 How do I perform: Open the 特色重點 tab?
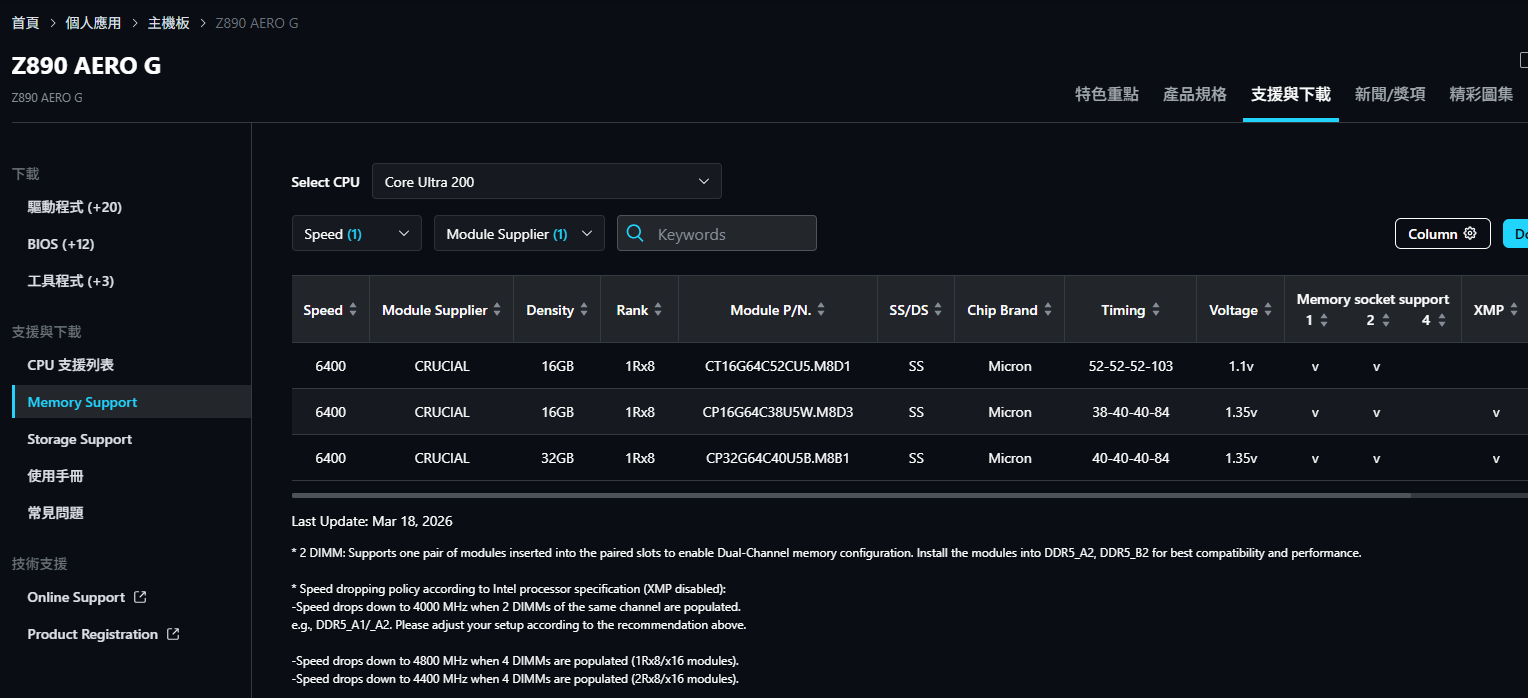[1107, 94]
